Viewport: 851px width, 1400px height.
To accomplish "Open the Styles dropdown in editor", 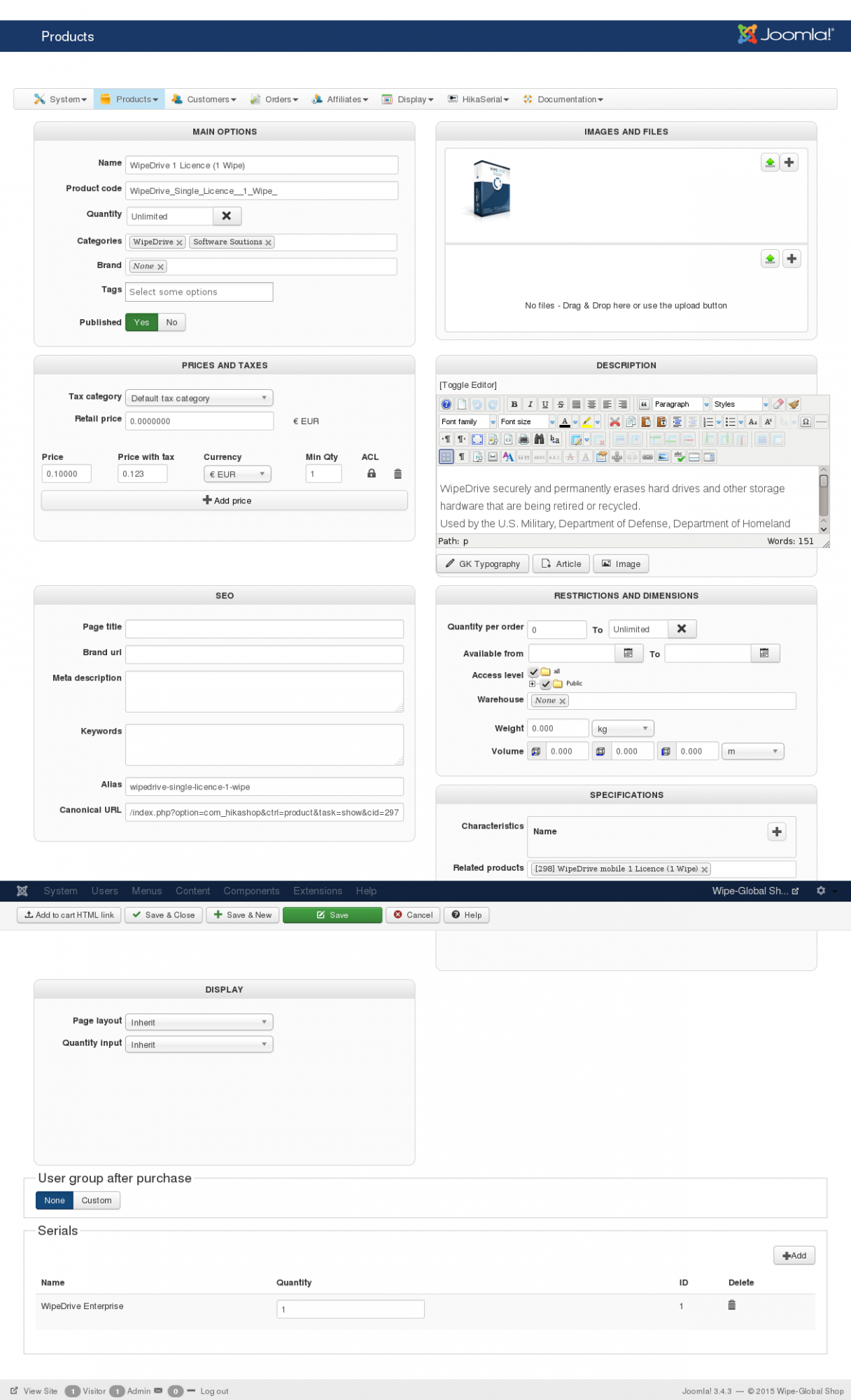I will point(740,404).
